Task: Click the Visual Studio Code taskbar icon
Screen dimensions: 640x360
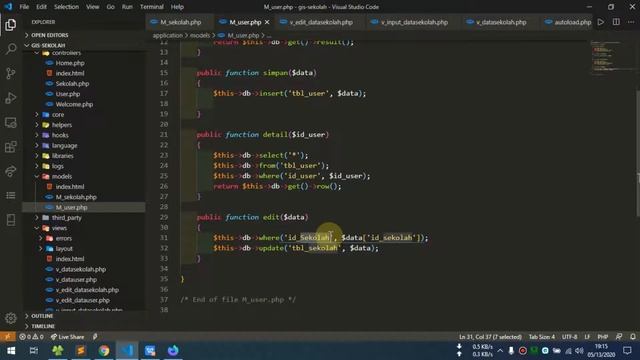Action: click(127, 351)
